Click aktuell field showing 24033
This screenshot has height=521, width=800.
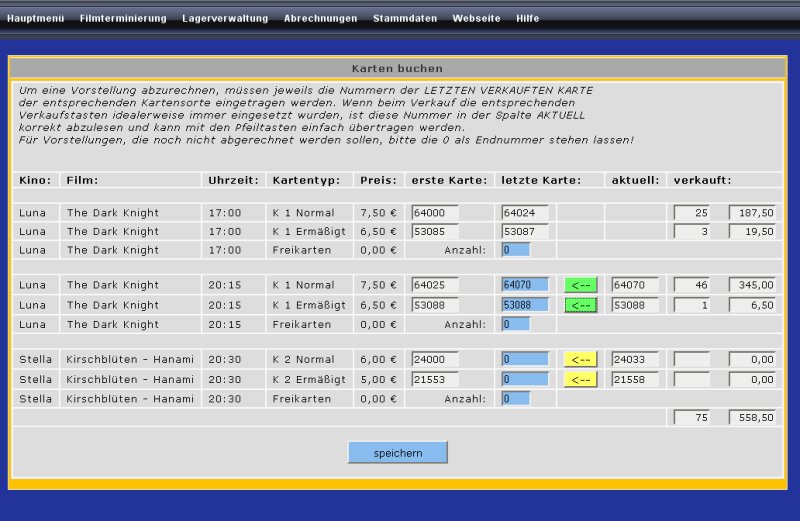pyautogui.click(x=635, y=359)
